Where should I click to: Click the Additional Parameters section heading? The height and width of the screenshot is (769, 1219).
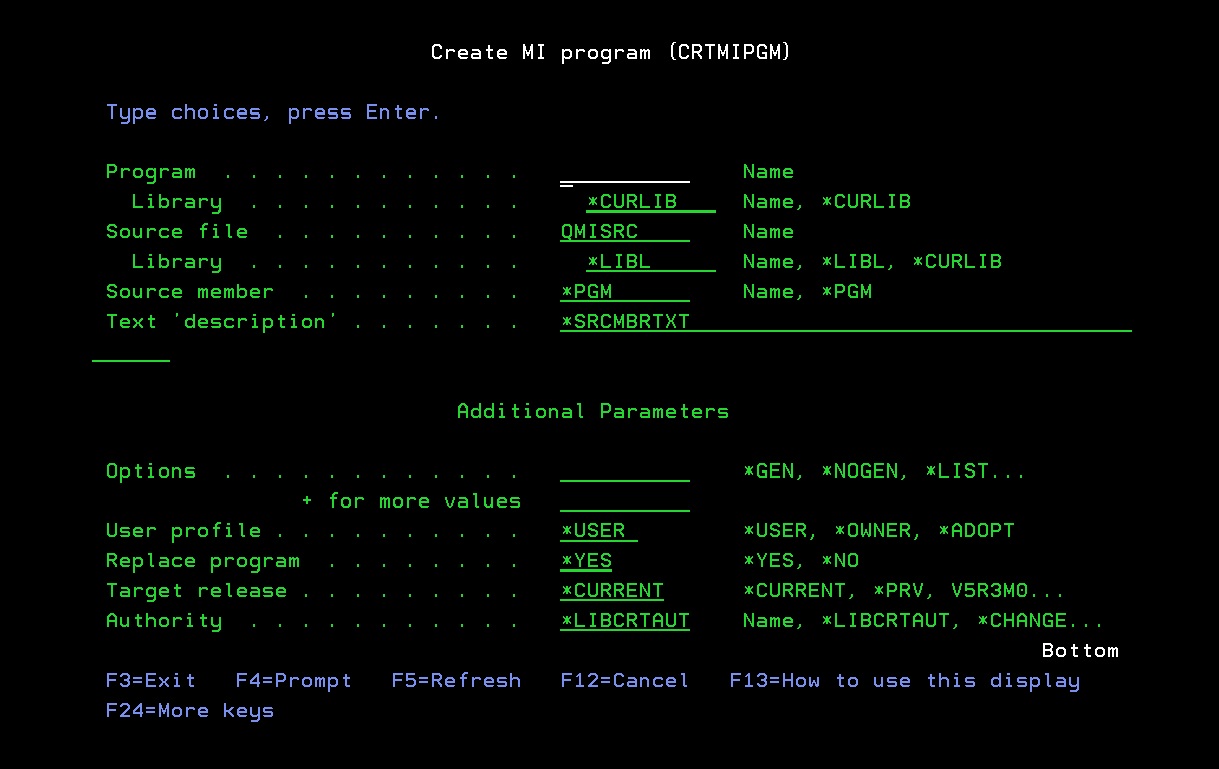593,412
